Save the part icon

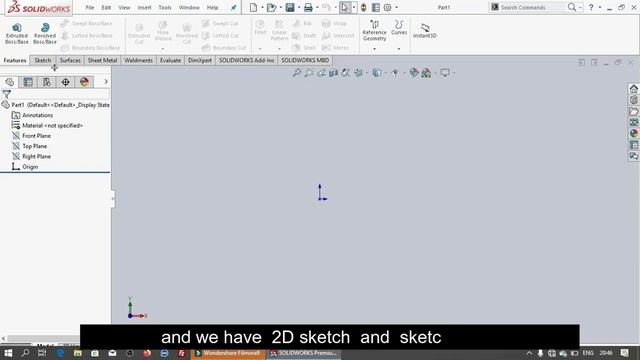tap(290, 7)
